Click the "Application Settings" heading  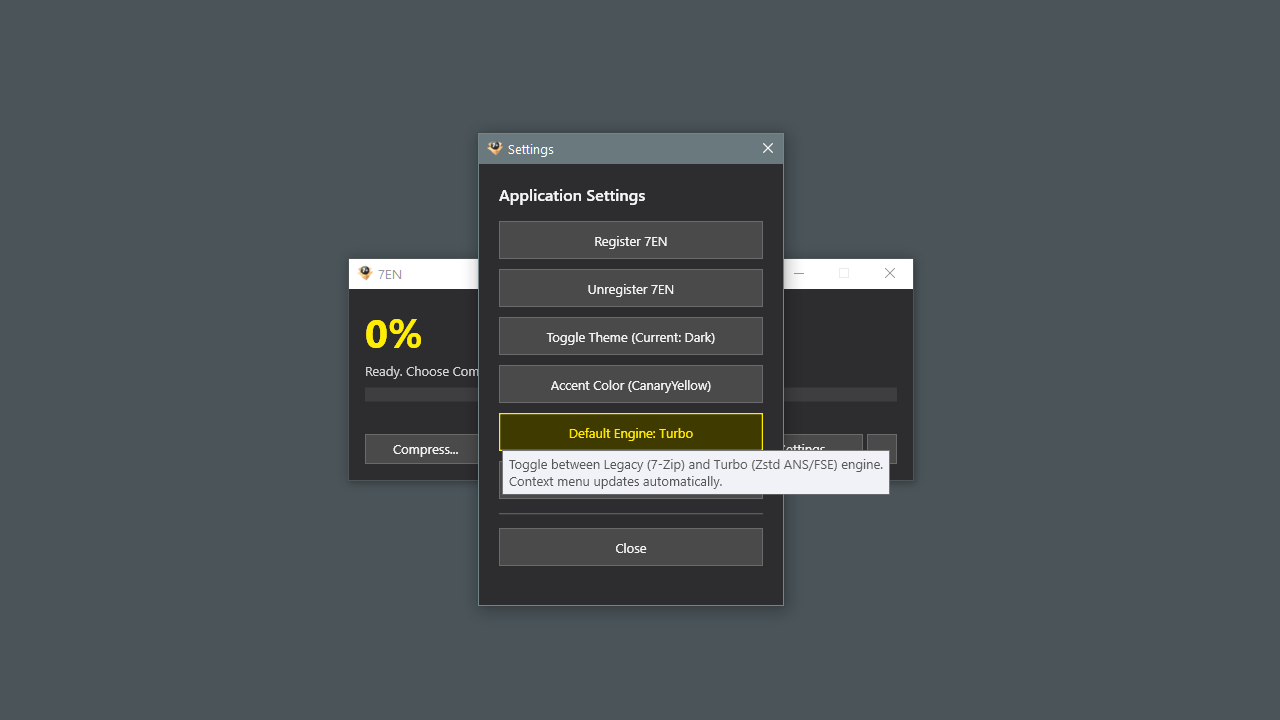pyautogui.click(x=572, y=195)
